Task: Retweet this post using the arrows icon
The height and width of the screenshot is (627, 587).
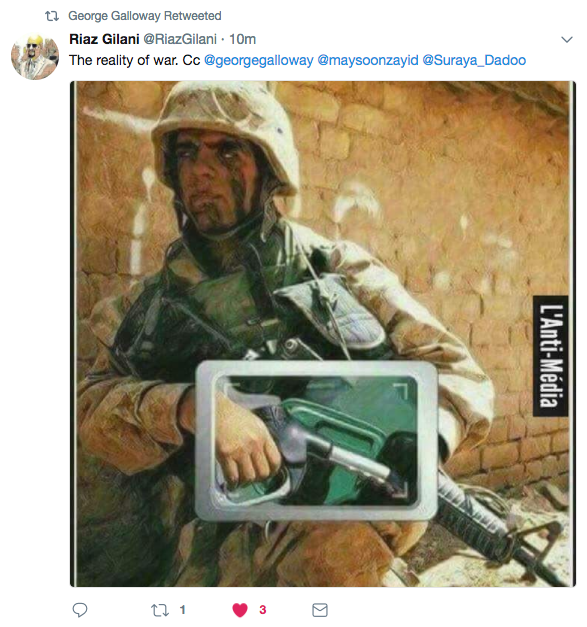Action: click(160, 610)
